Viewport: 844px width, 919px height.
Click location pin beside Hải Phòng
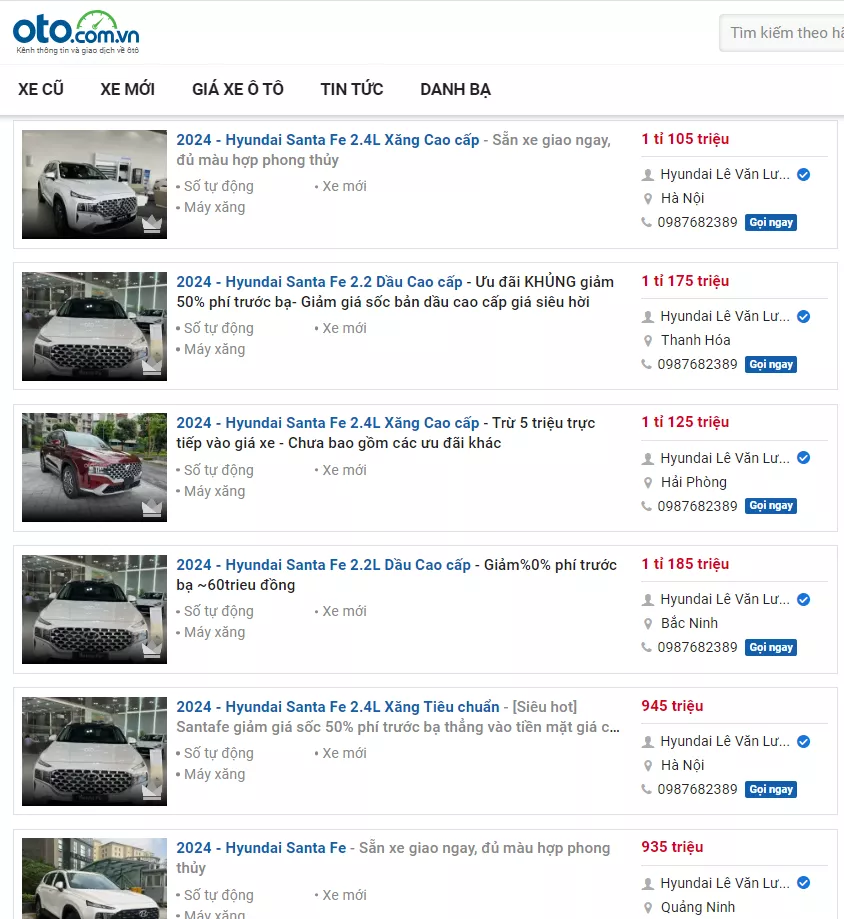tap(648, 482)
